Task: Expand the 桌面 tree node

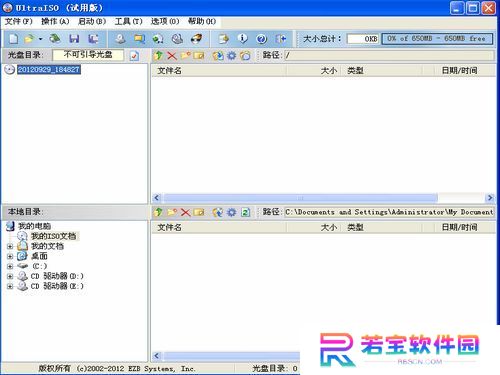Action: click(10, 257)
